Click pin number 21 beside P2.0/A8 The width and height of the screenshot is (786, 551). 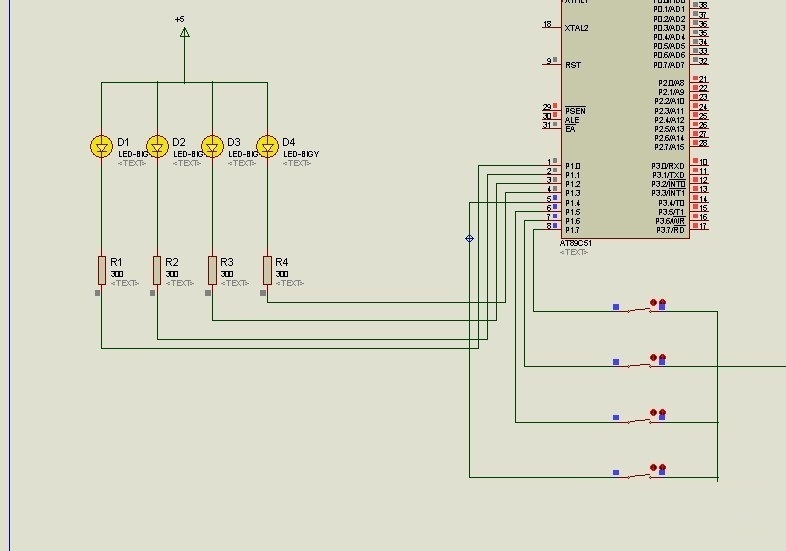[703, 79]
